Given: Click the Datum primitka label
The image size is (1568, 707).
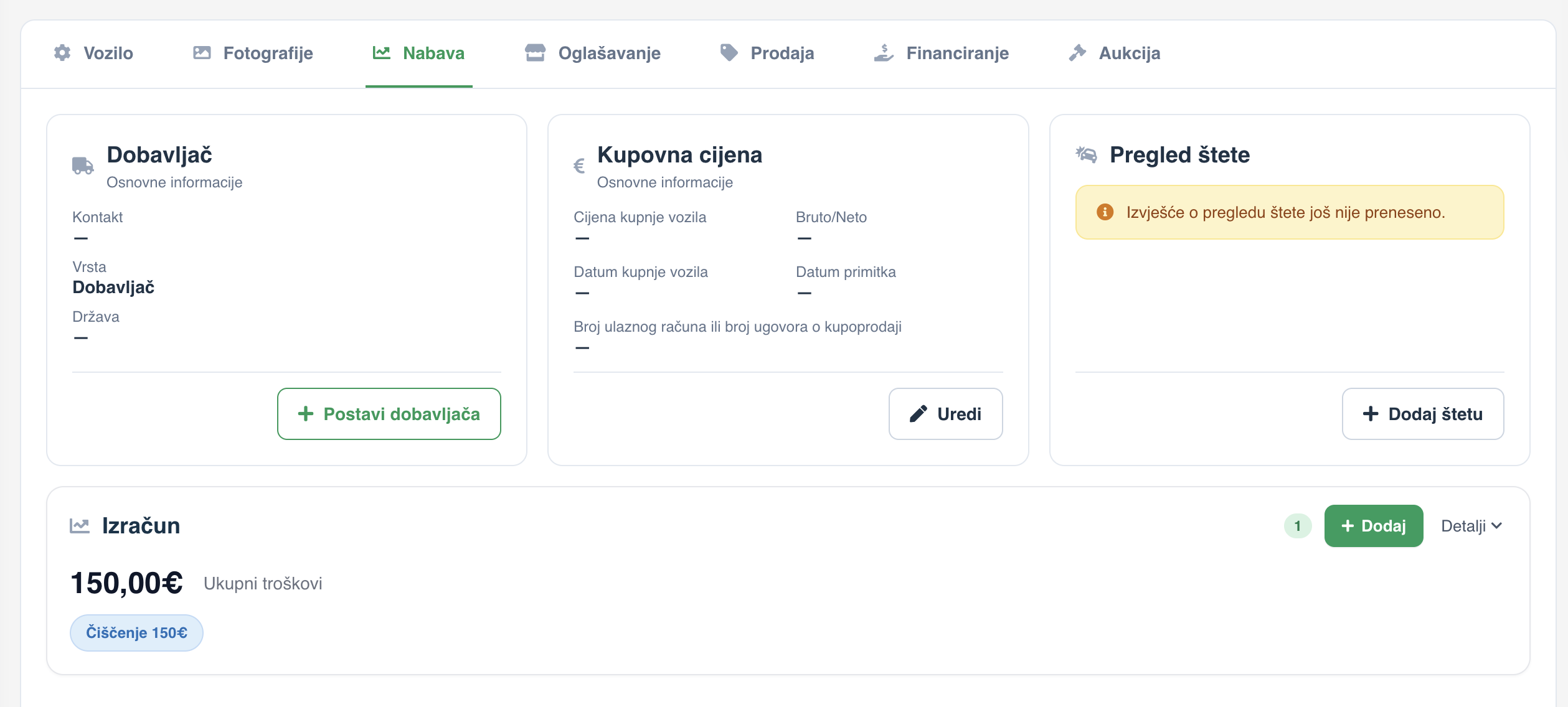Looking at the screenshot, I should 846,272.
